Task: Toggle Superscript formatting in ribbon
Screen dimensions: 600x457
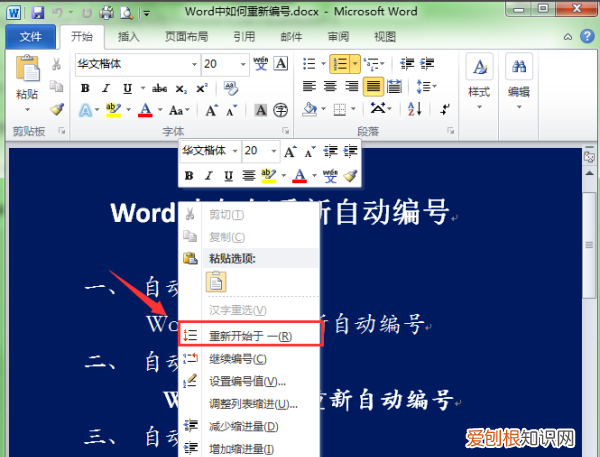Action: coord(202,89)
